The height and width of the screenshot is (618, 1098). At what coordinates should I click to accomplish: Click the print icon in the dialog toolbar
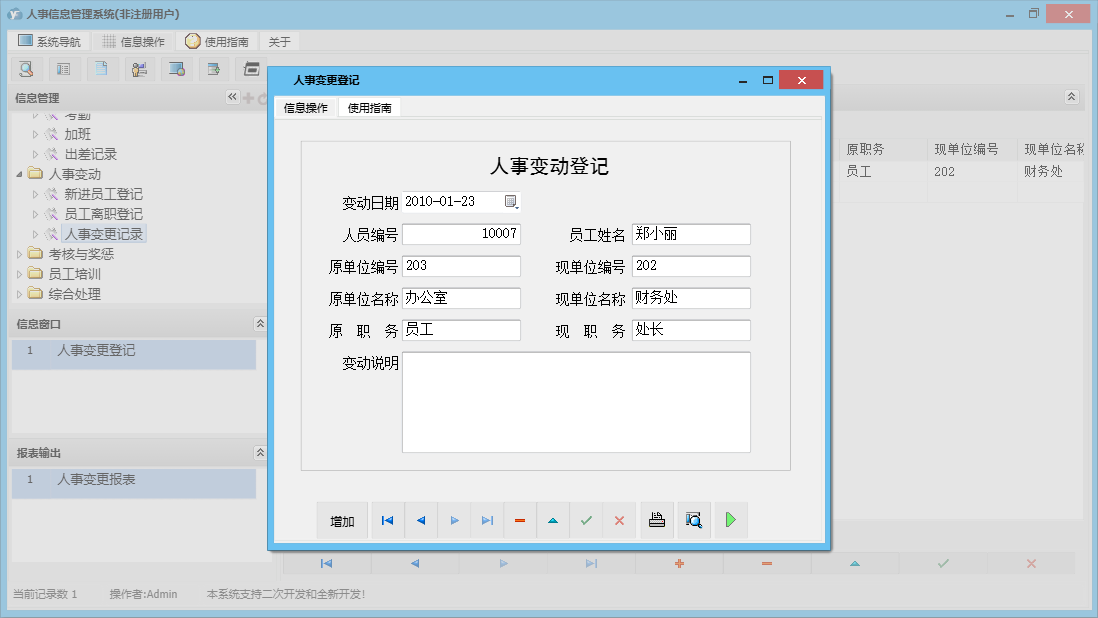tap(656, 520)
